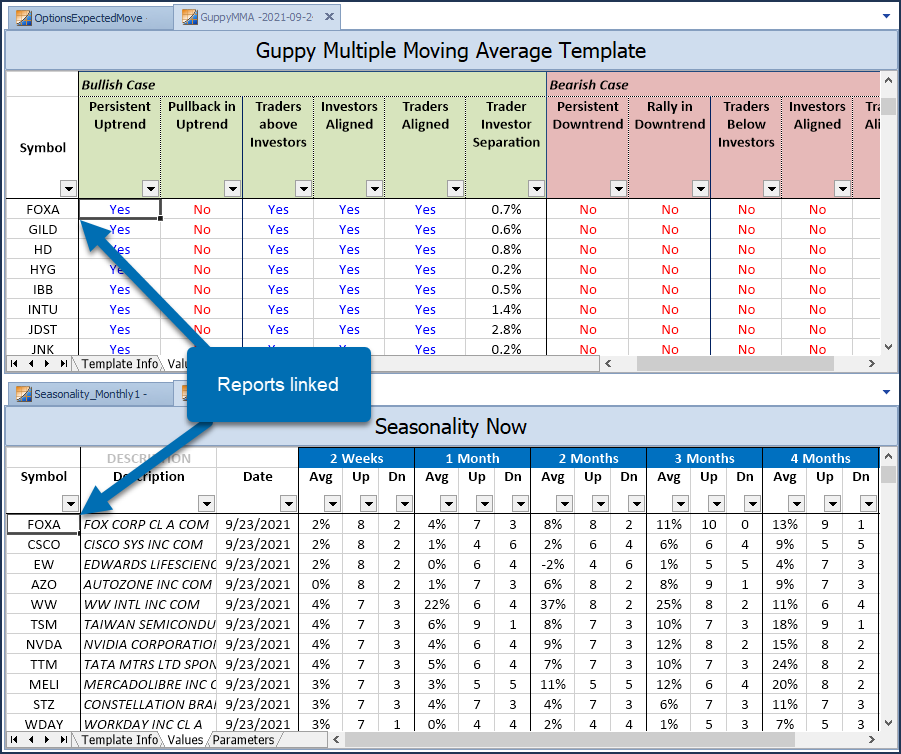The image size is (901, 754).
Task: Select Template Info sheet in Guppy report
Action: tap(120, 364)
